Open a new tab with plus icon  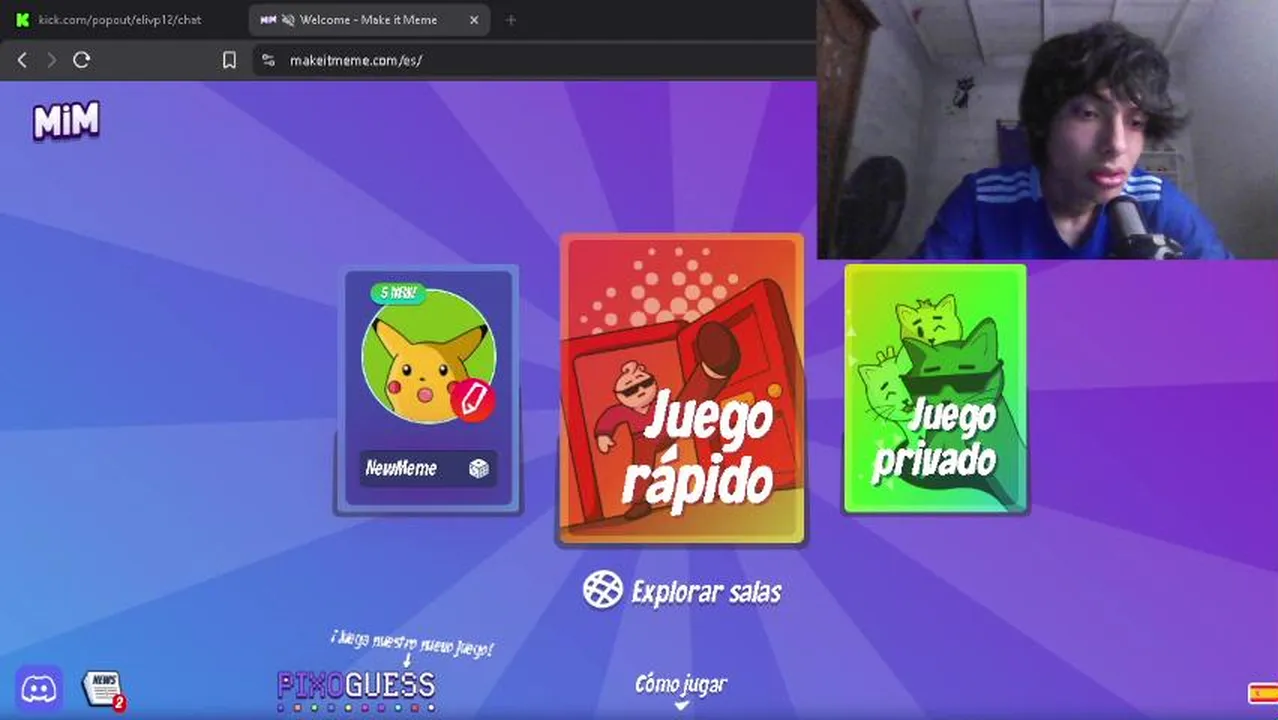(x=511, y=20)
